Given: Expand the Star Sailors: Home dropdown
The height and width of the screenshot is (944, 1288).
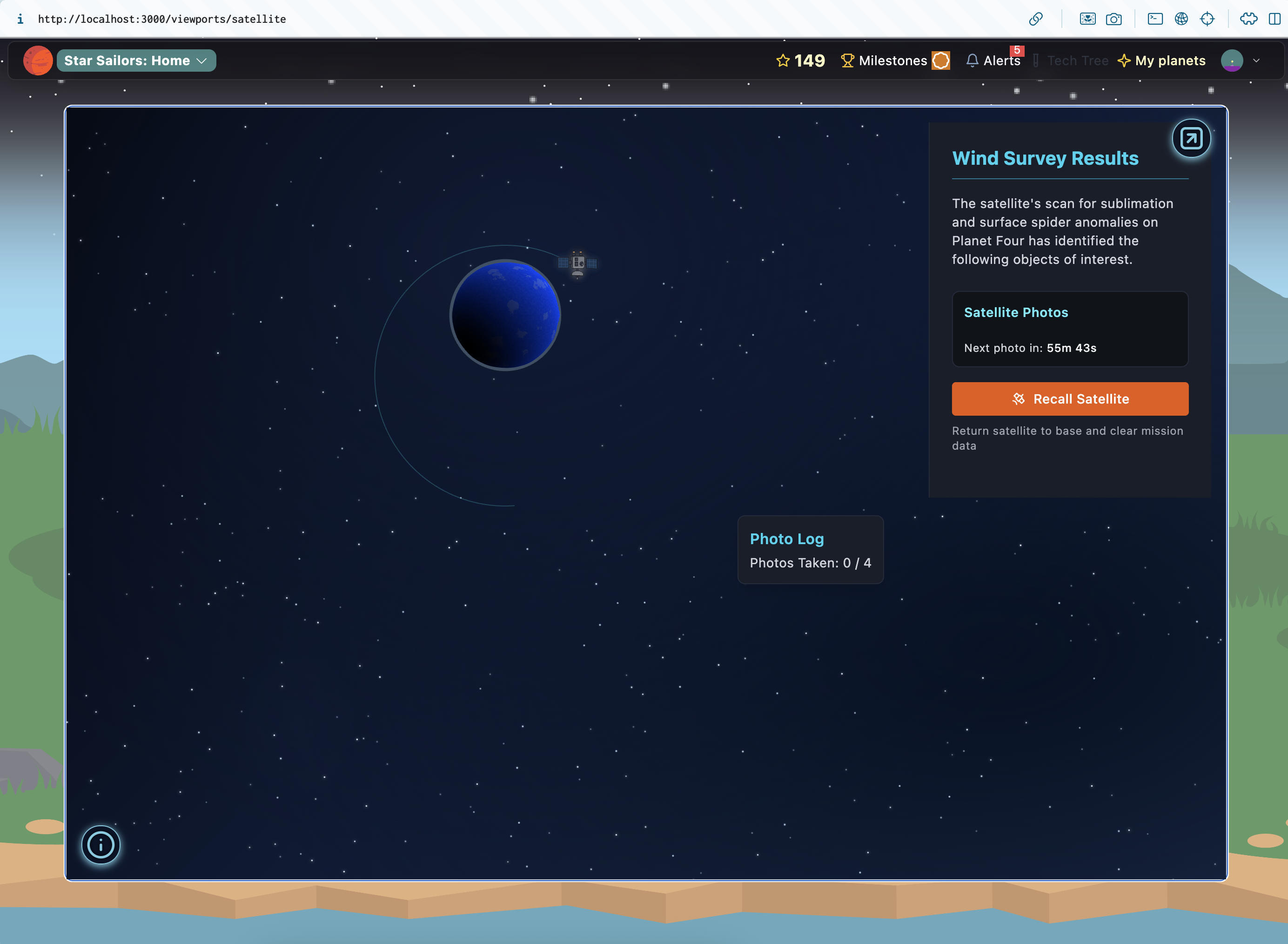Looking at the screenshot, I should pyautogui.click(x=136, y=61).
